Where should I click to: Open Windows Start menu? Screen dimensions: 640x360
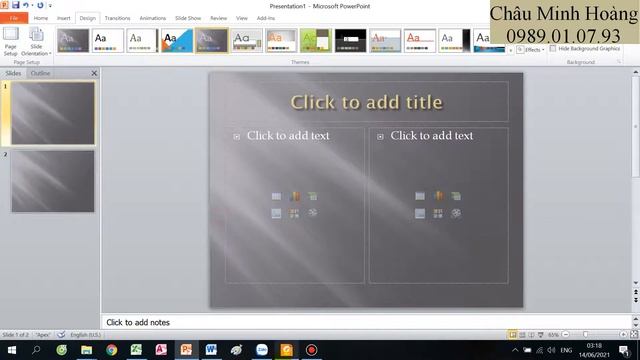(11, 350)
